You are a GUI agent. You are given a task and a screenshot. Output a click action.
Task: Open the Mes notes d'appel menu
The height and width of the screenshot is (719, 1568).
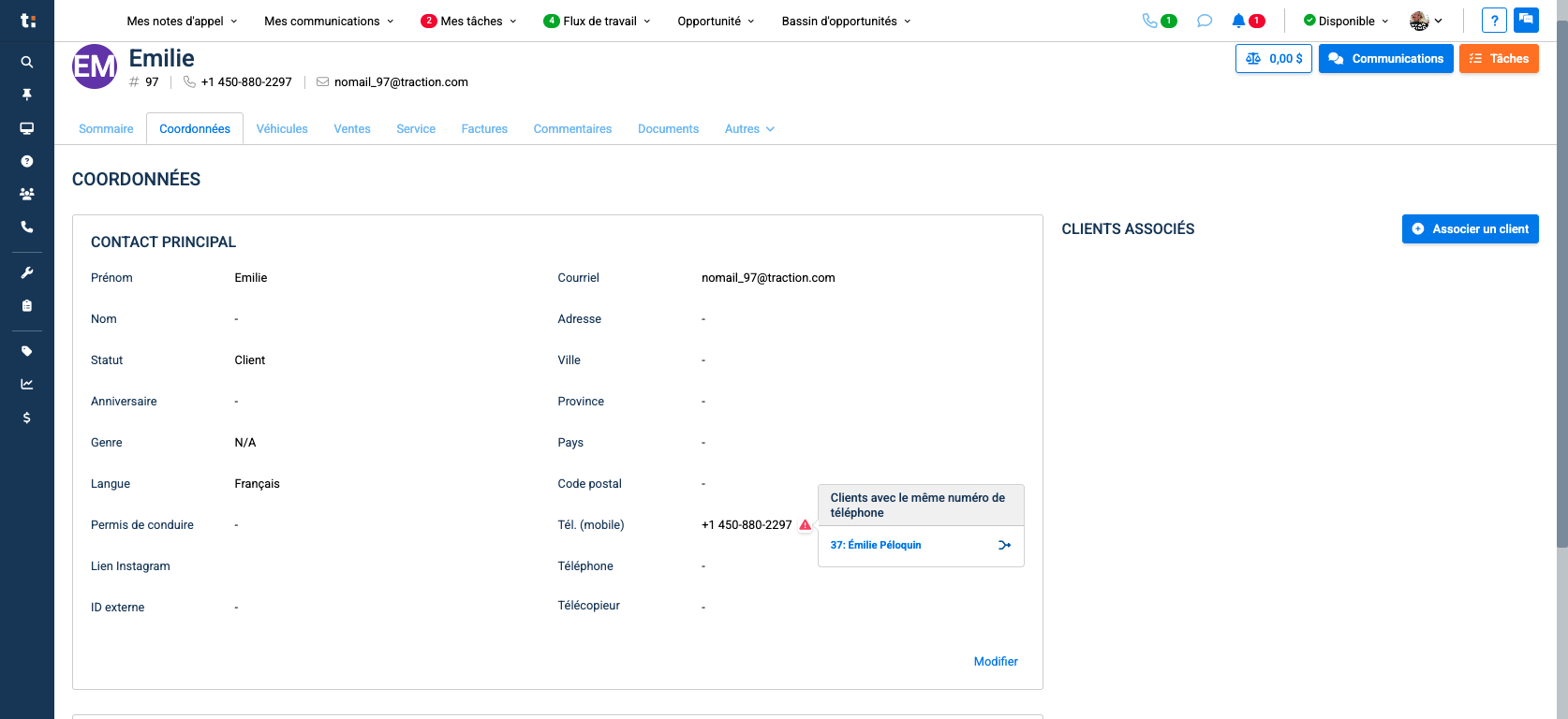[x=182, y=21]
